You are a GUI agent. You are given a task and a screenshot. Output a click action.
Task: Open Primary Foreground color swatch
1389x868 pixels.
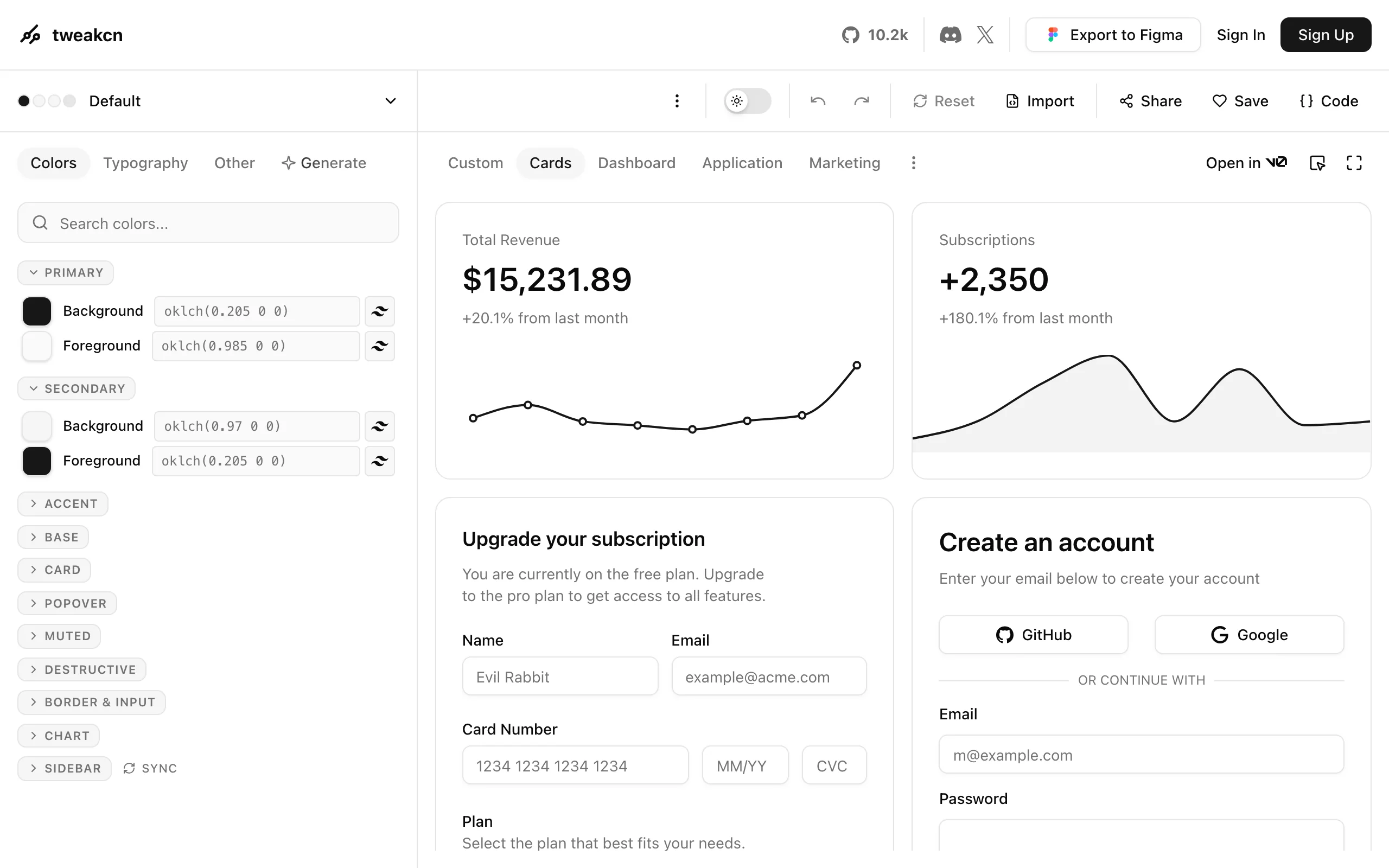(37, 346)
